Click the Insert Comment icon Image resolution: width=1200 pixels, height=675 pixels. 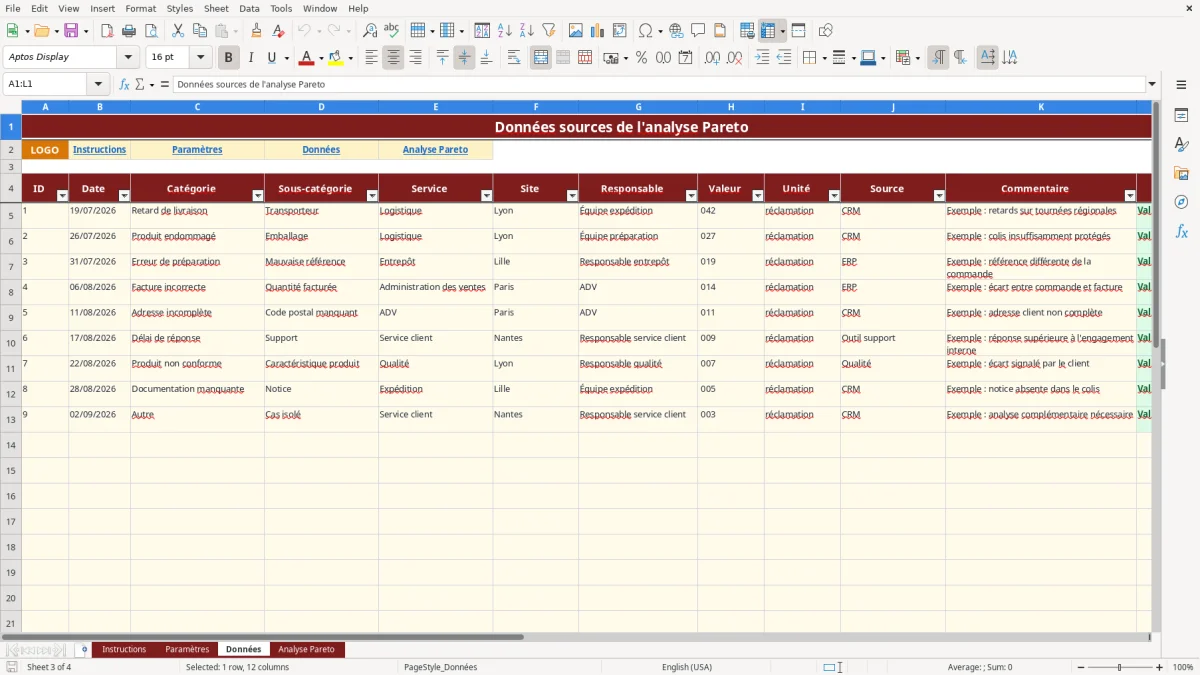[x=698, y=31]
